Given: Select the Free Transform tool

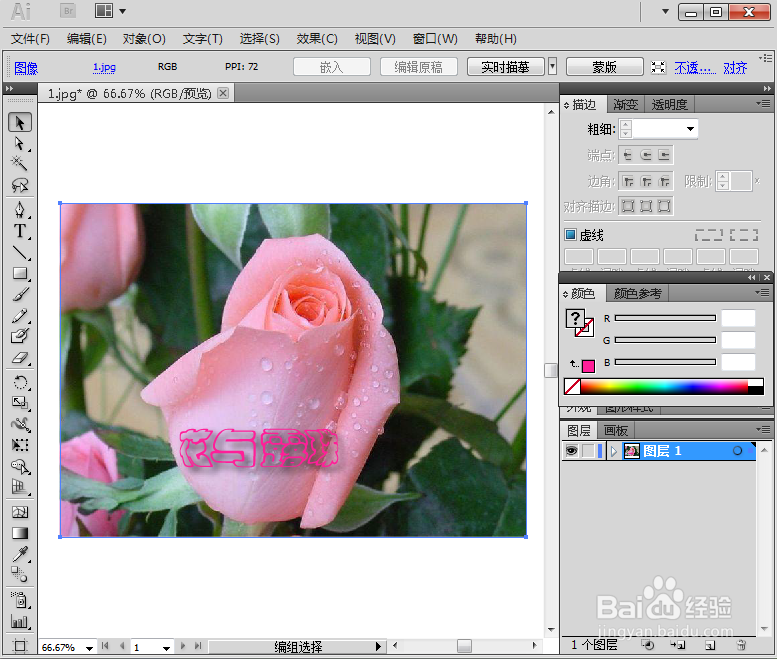Looking at the screenshot, I should [20, 445].
